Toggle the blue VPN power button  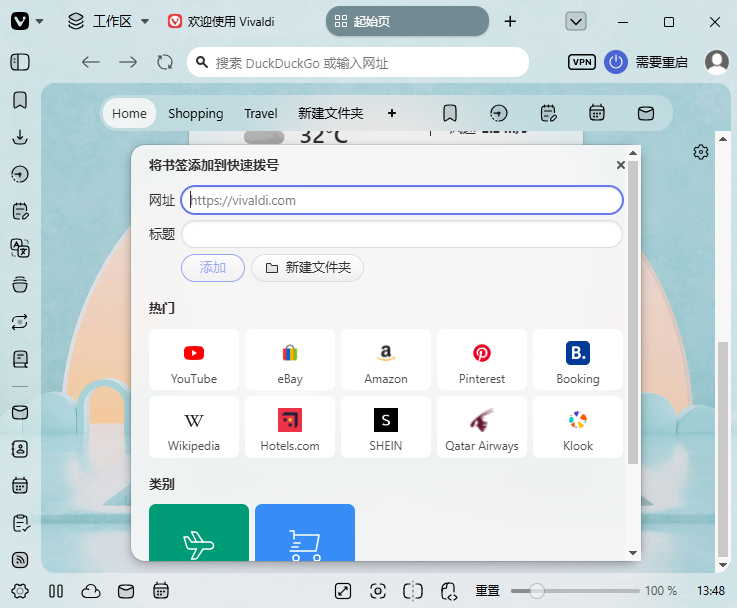(x=616, y=62)
